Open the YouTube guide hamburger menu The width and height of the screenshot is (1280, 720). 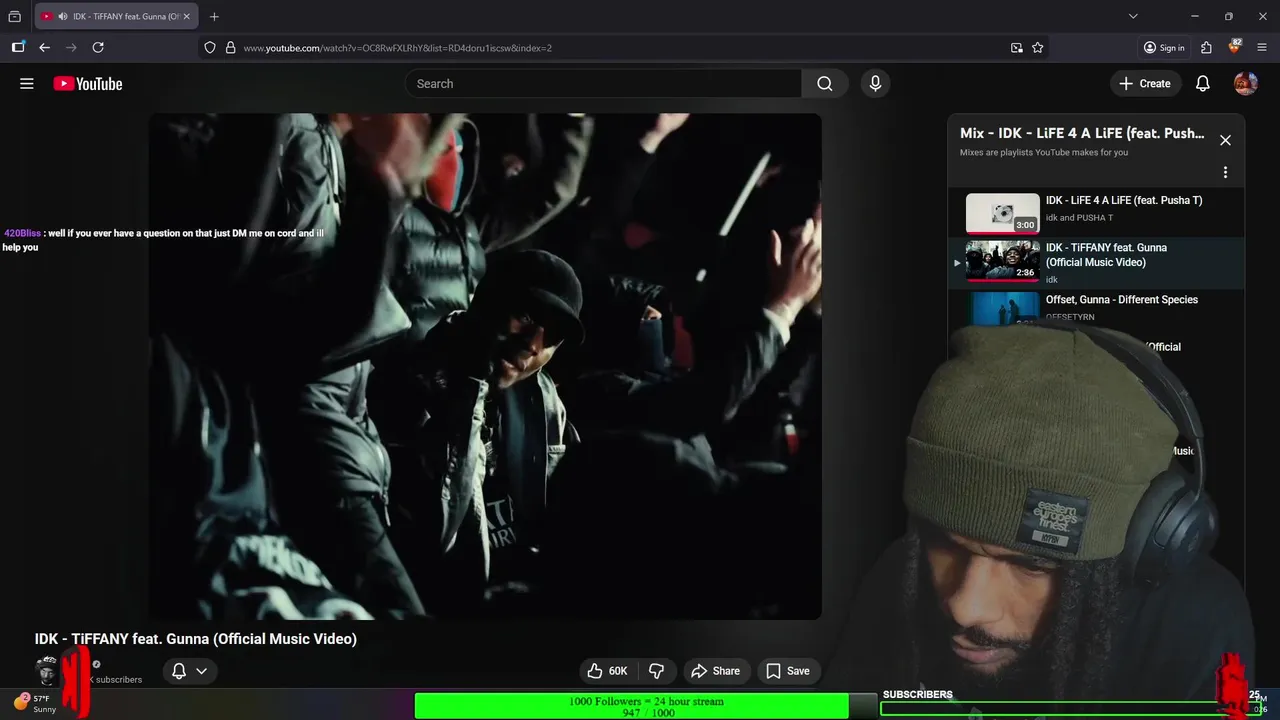point(27,84)
